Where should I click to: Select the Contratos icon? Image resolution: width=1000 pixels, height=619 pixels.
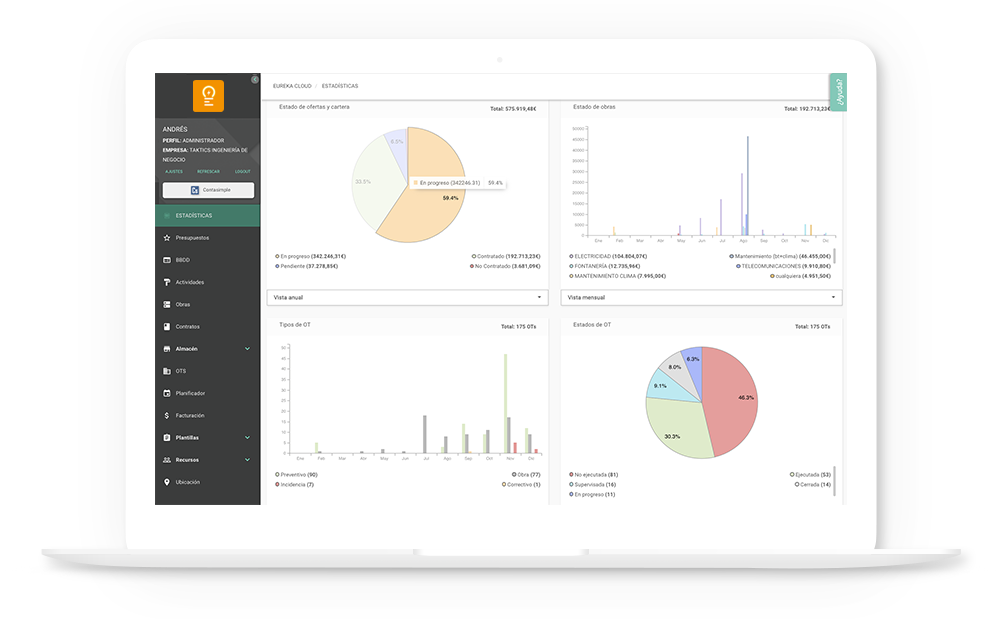pos(166,326)
